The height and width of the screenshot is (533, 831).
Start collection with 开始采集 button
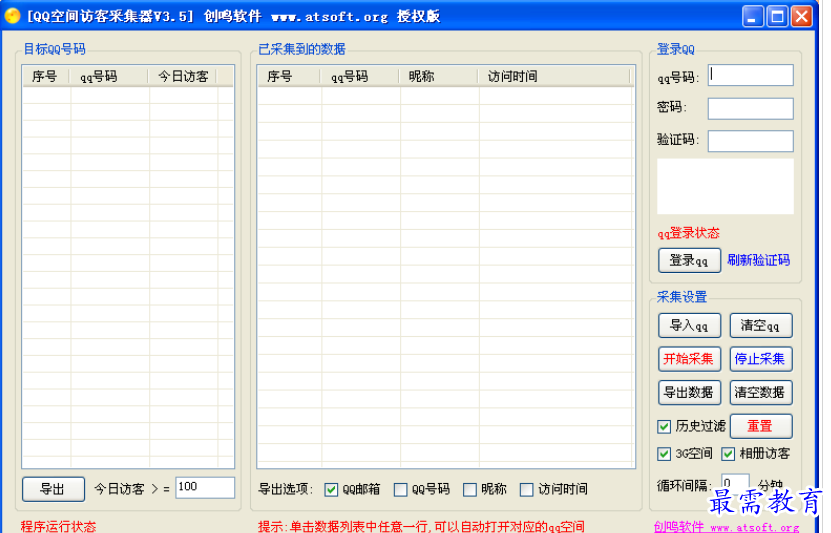pos(689,359)
